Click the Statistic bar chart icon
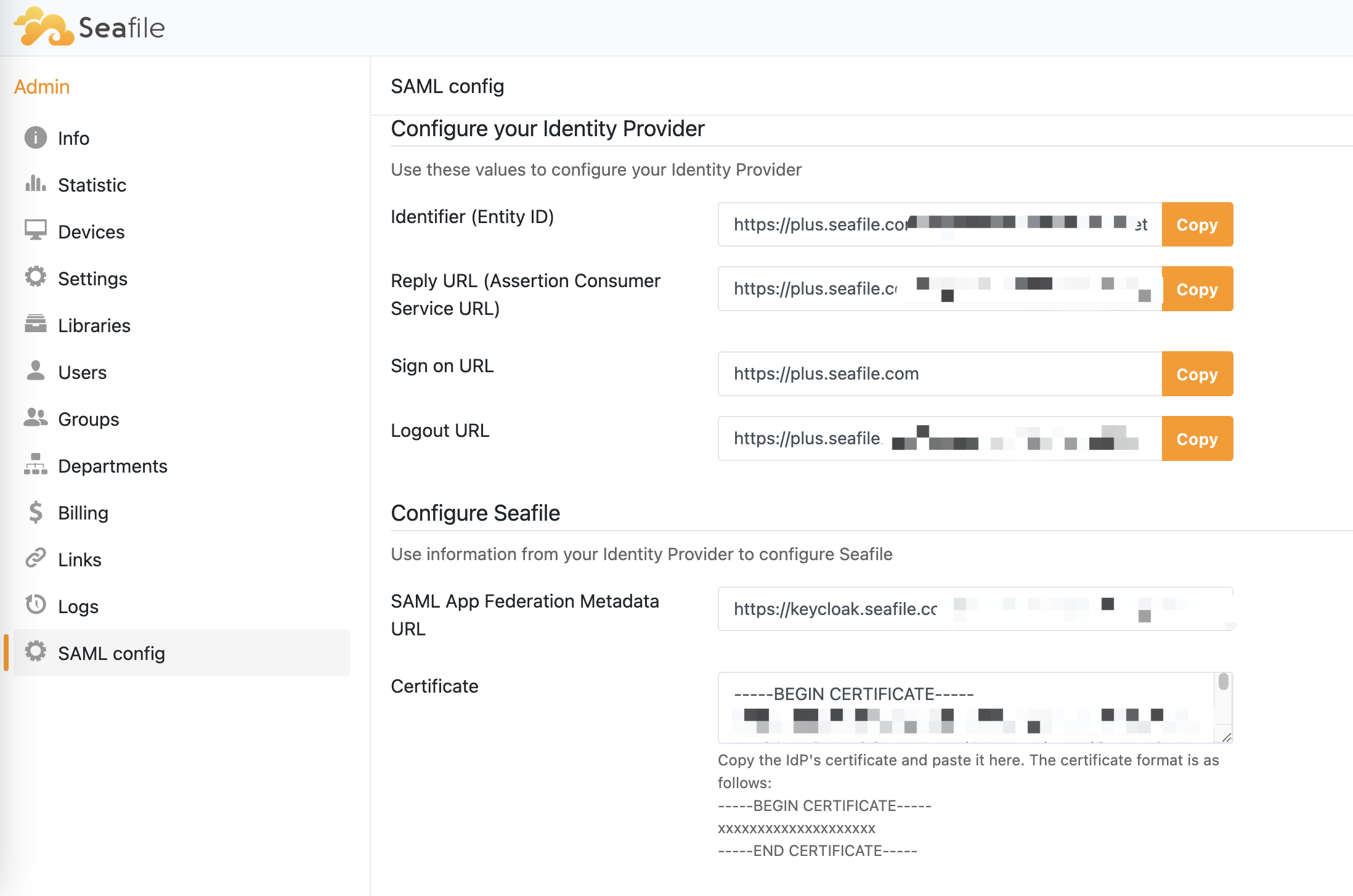Image resolution: width=1353 pixels, height=896 pixels. click(36, 183)
